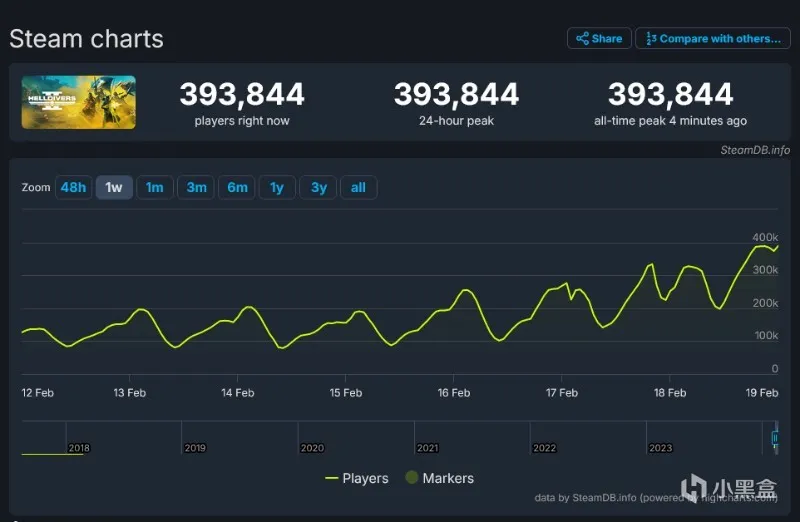The height and width of the screenshot is (522, 800).
Task: Set chart zoom to 48h
Action: point(73,187)
